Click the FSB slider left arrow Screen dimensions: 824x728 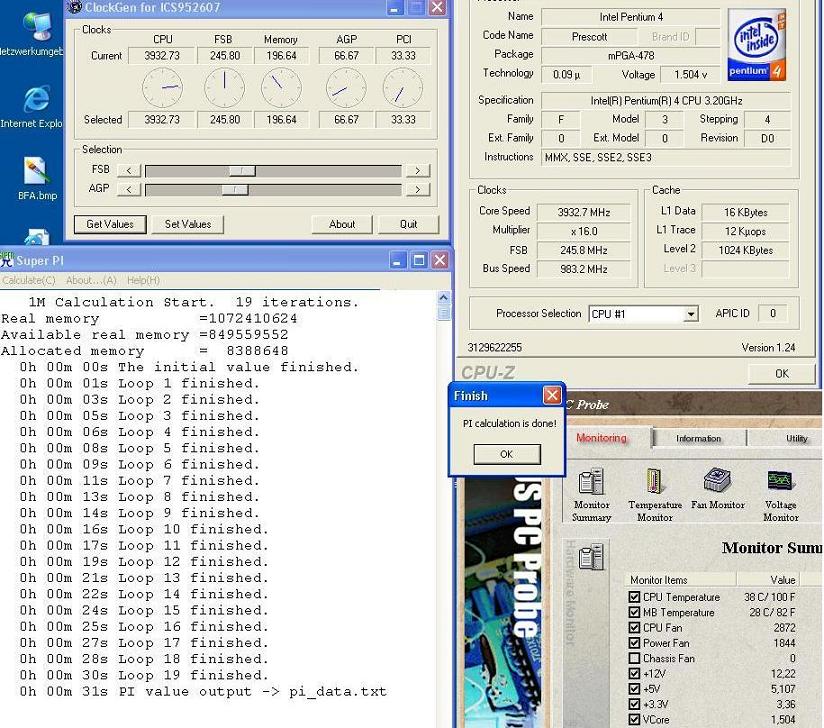(x=129, y=170)
